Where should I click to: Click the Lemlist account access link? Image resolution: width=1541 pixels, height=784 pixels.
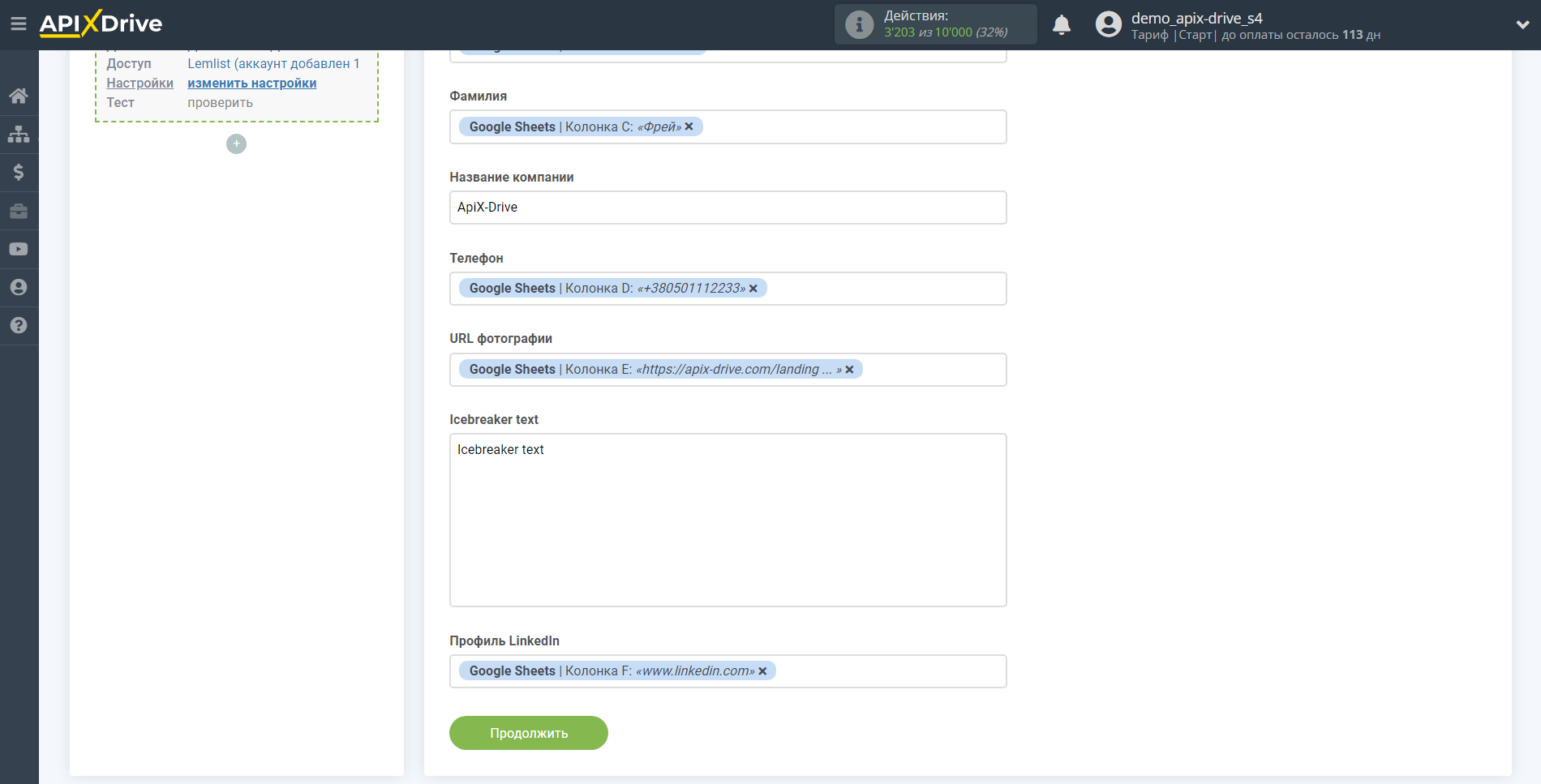coord(273,63)
